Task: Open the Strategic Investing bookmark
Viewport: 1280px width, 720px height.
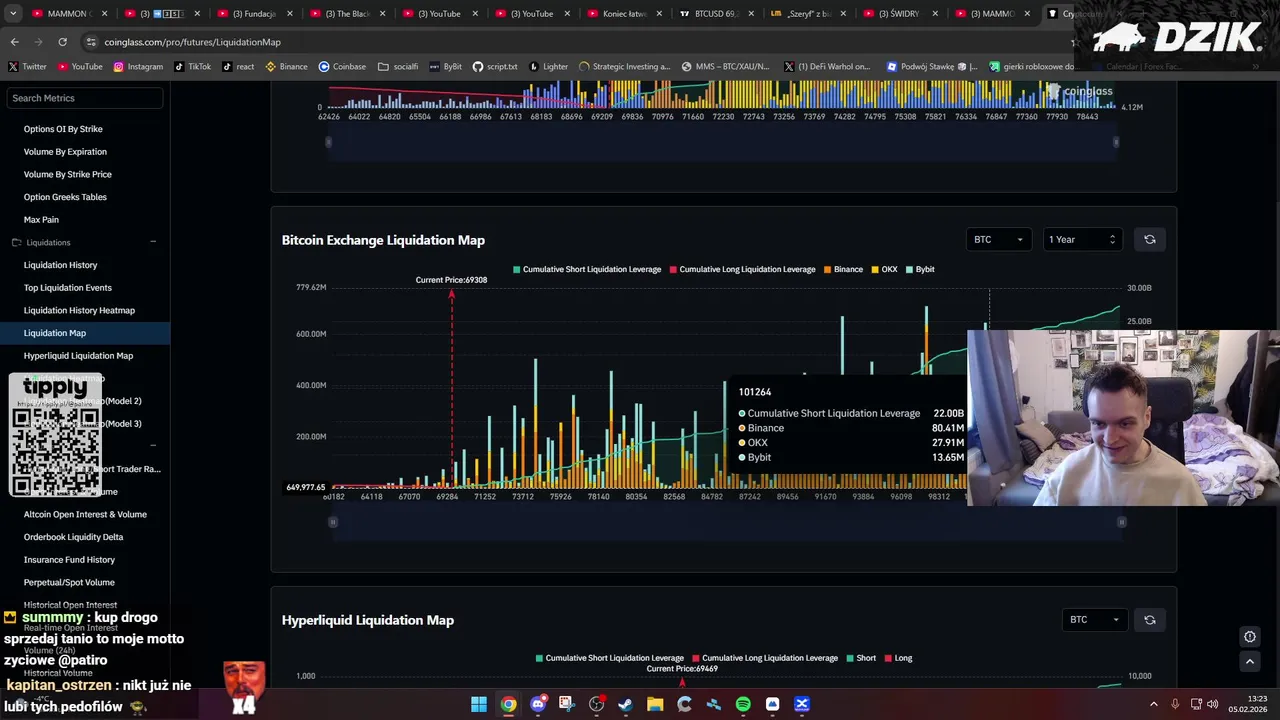Action: (624, 66)
